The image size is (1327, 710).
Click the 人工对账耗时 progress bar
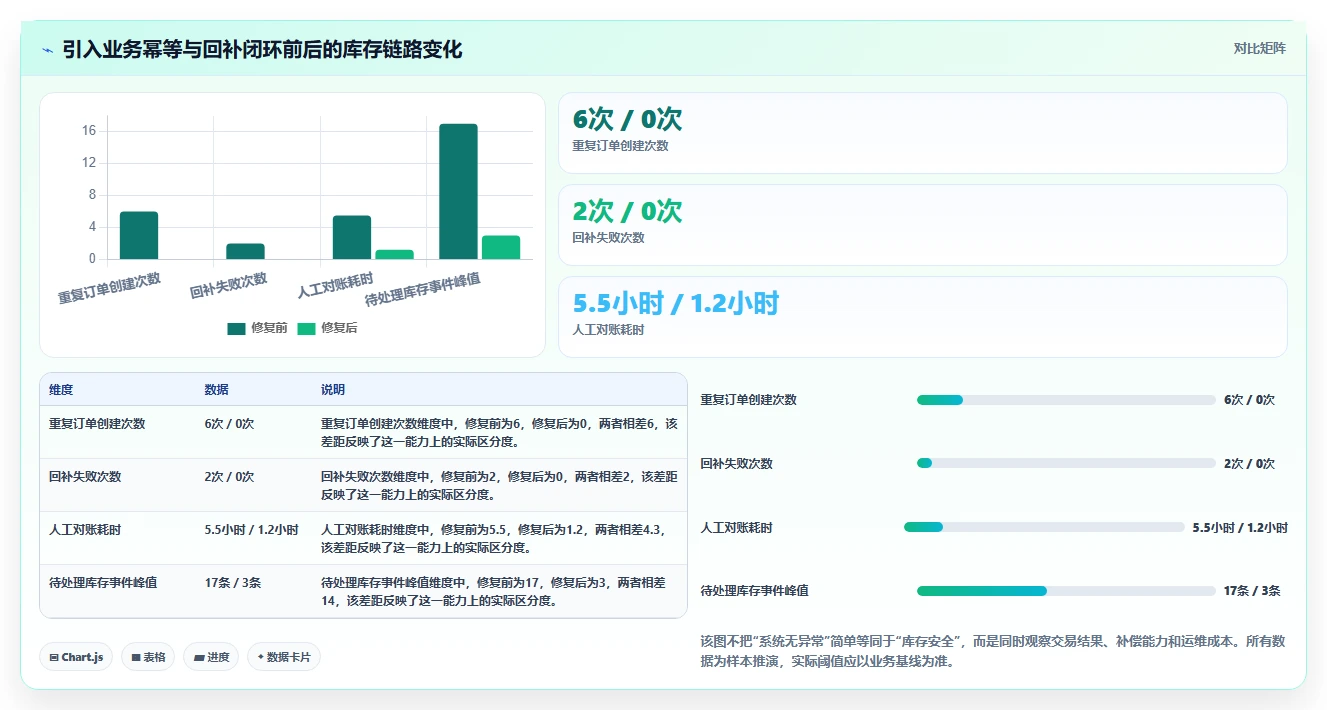1044,527
